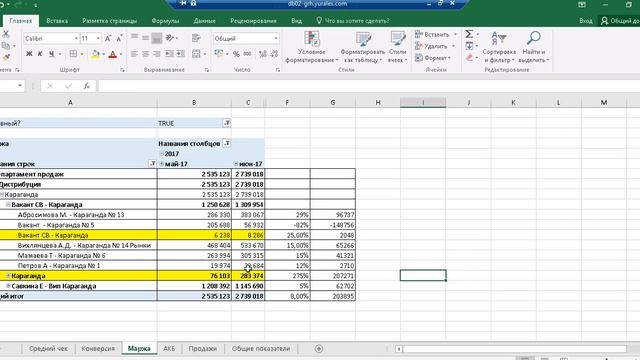This screenshot has height=360, width=640.
Task: Increase indent in cell
Action: tap(180, 54)
